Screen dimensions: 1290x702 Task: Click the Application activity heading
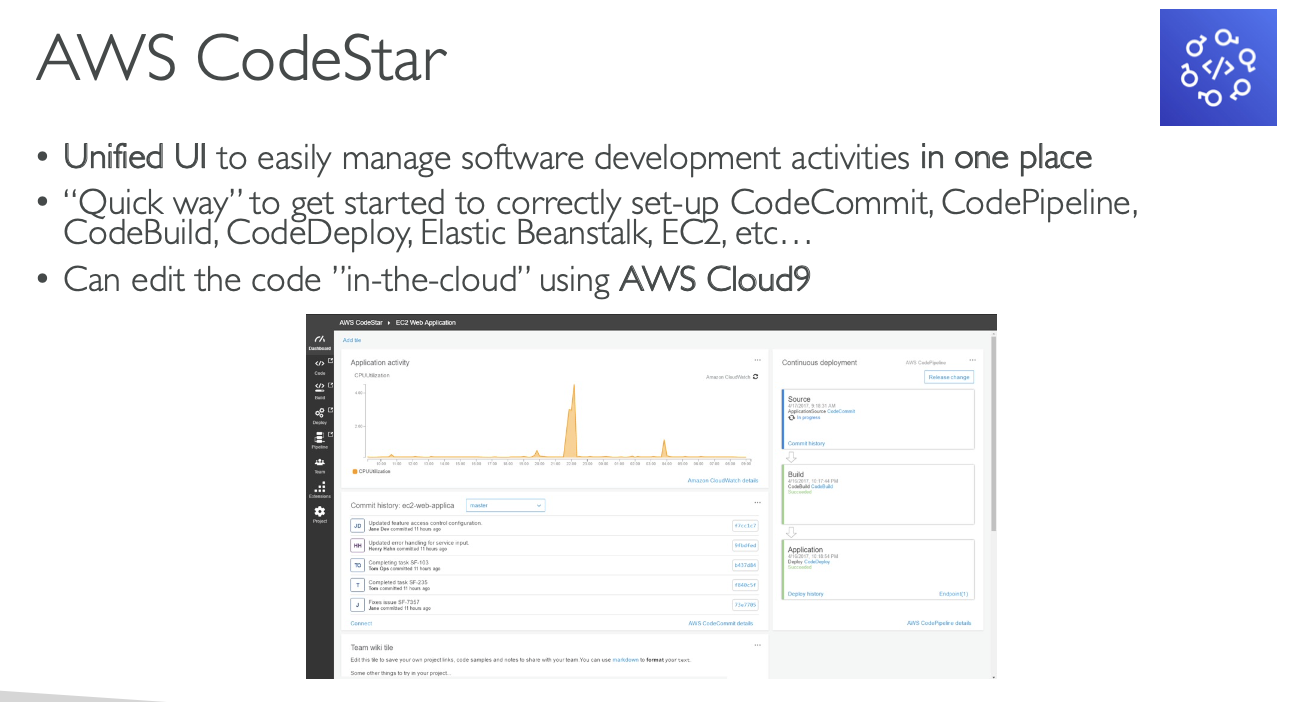[380, 362]
